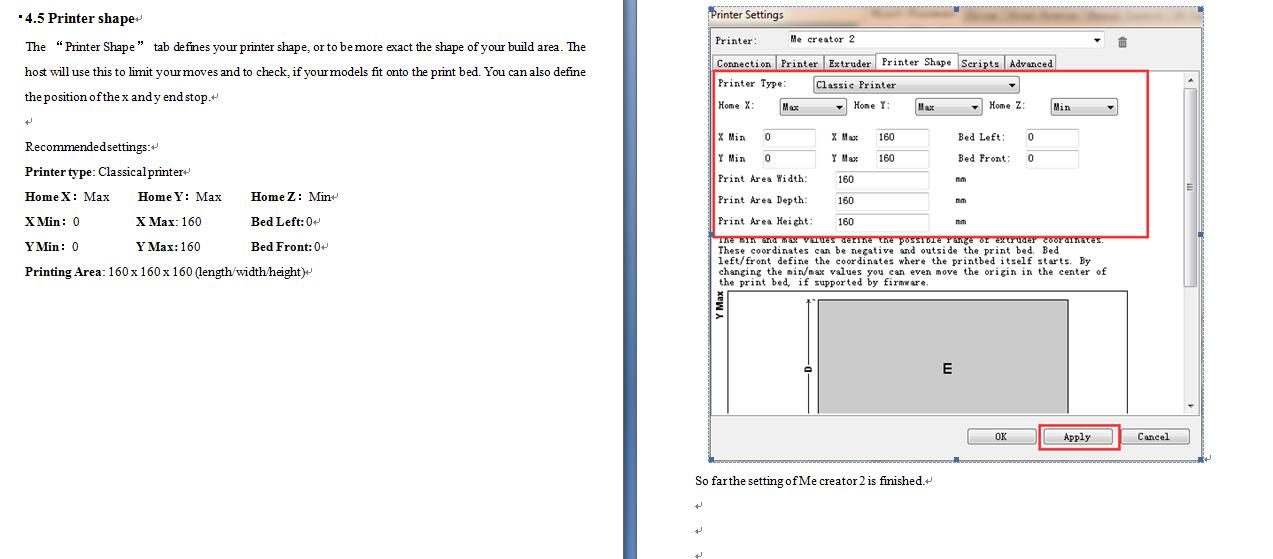Open the Printer name dropdown showing Me creator 2

944,40
